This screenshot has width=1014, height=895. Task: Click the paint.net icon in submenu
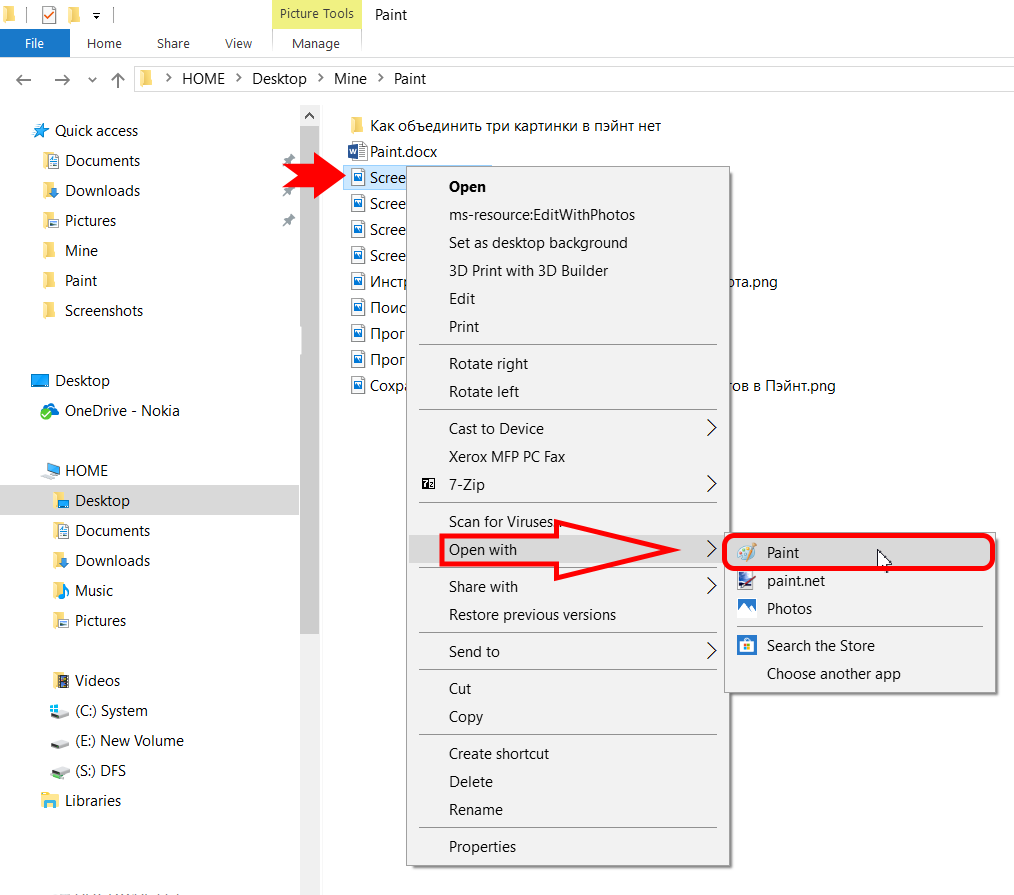point(746,581)
